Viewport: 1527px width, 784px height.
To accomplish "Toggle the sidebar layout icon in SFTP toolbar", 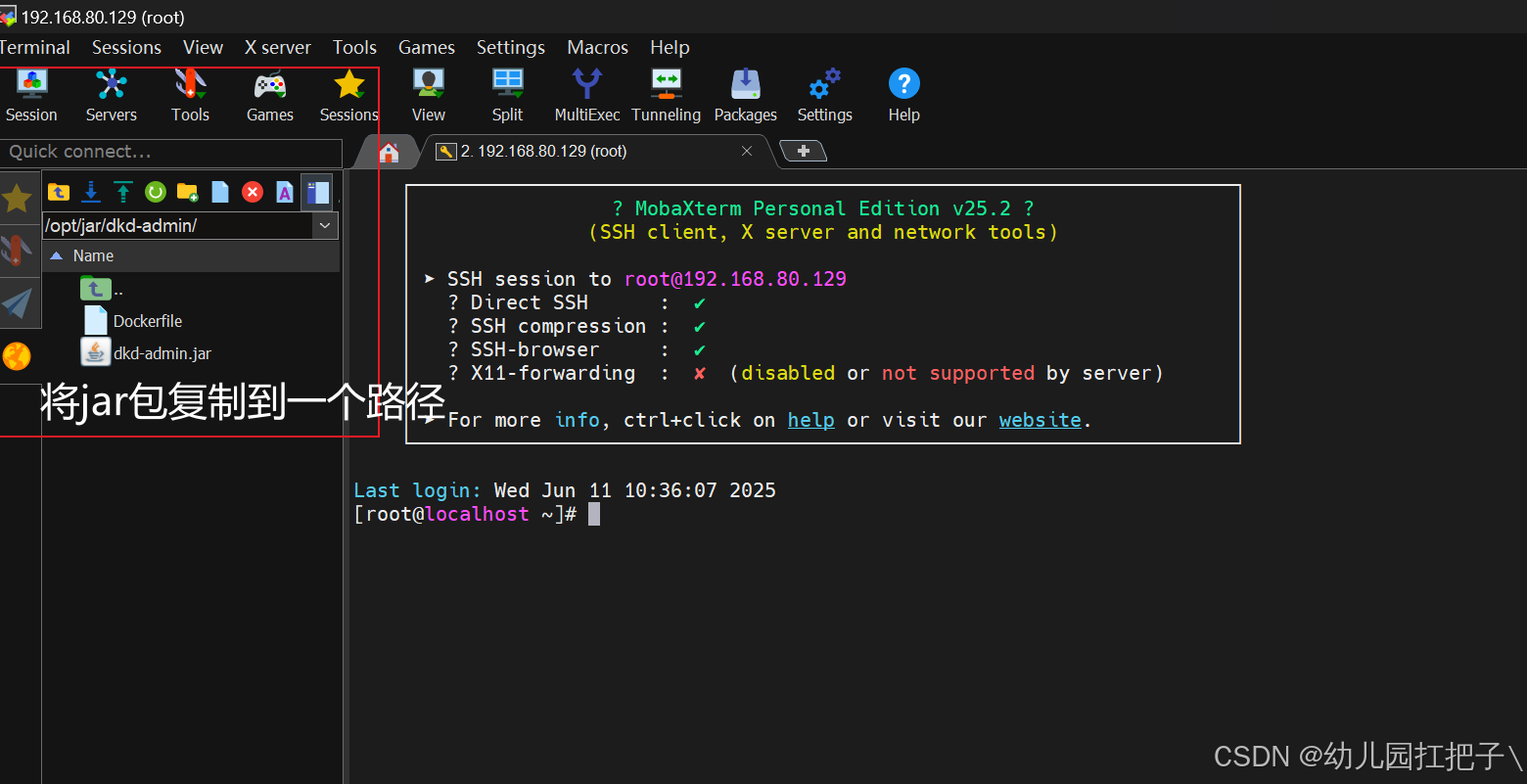I will 317,192.
